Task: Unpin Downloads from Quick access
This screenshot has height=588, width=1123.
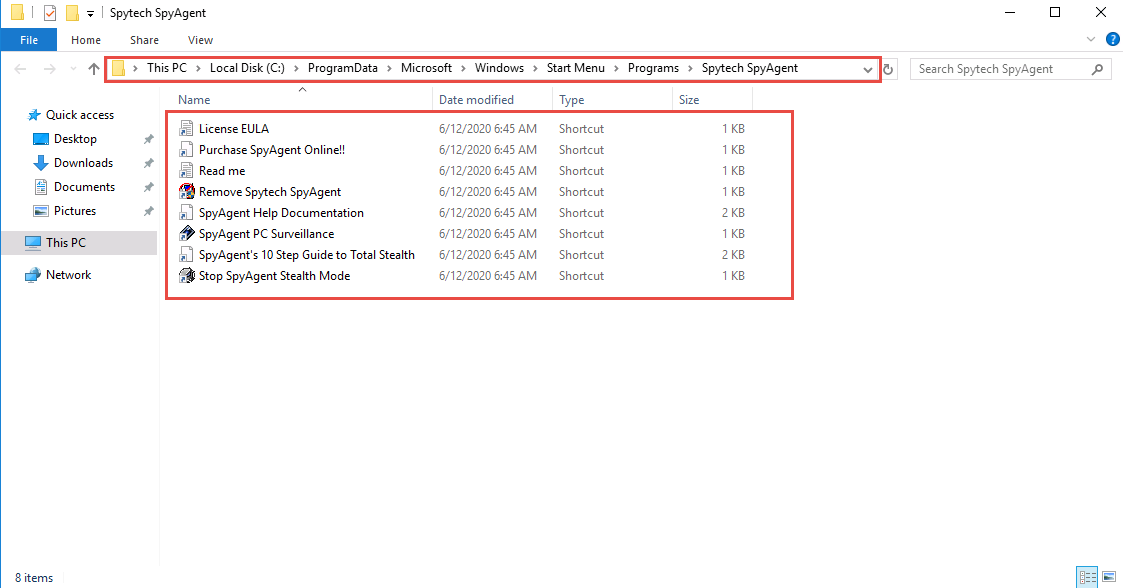Action: pyautogui.click(x=149, y=163)
